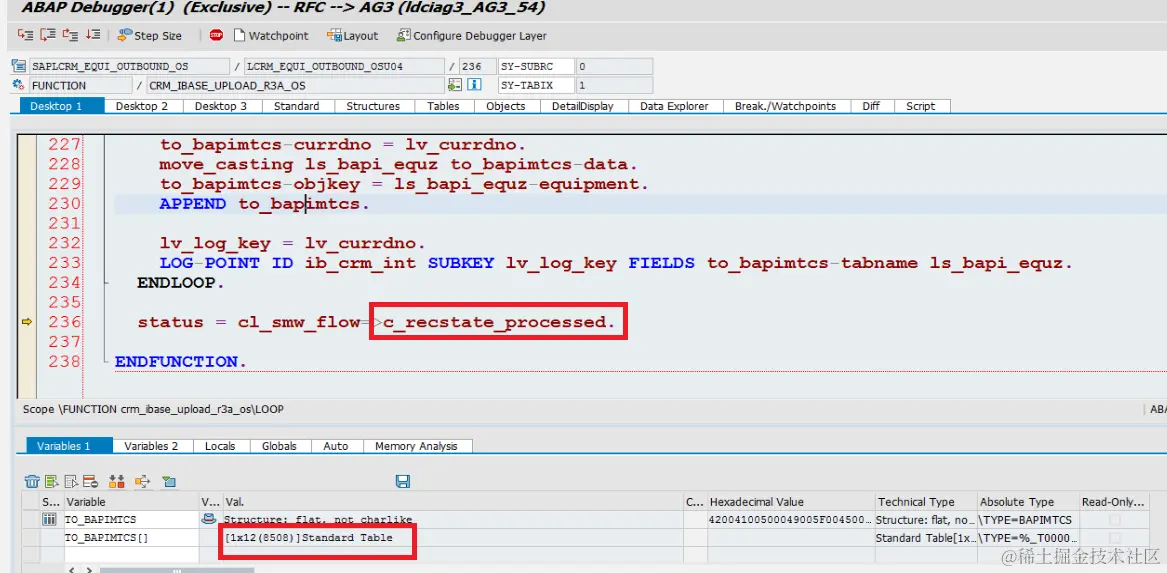Click the LCRM_EQUI_OUTBOUND_OSU04 include field

tap(344, 66)
